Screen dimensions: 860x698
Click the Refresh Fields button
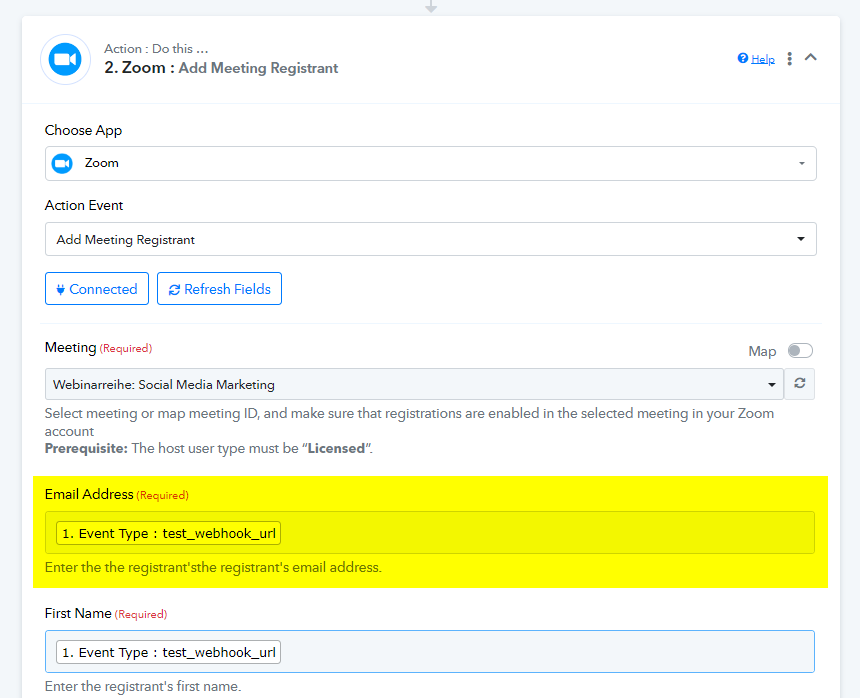click(x=219, y=288)
